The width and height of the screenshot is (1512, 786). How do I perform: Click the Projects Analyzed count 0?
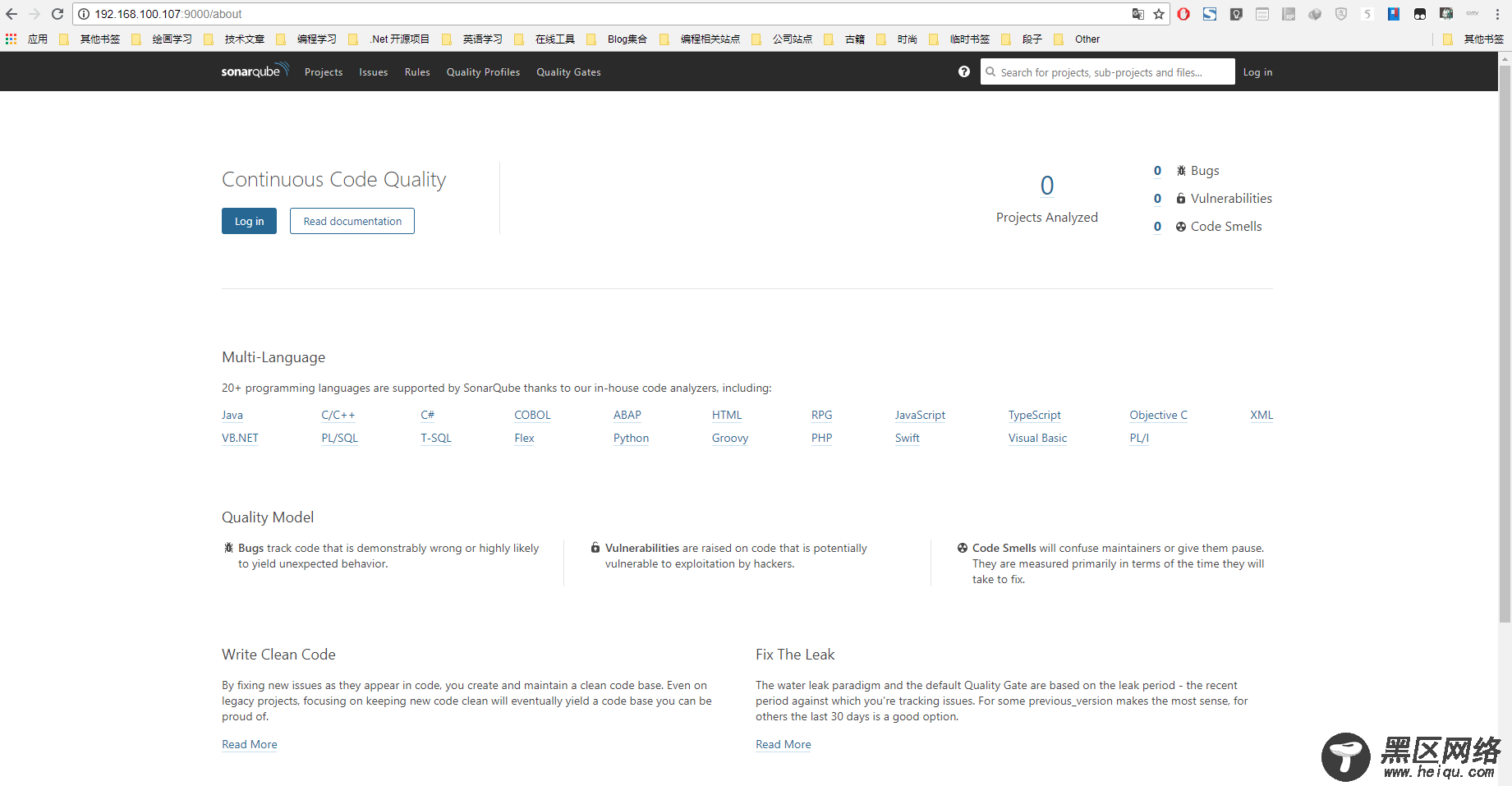tap(1047, 186)
